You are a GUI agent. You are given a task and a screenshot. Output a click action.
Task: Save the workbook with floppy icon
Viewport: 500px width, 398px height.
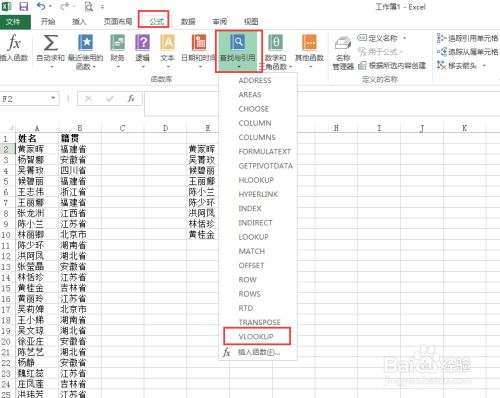(23, 6)
